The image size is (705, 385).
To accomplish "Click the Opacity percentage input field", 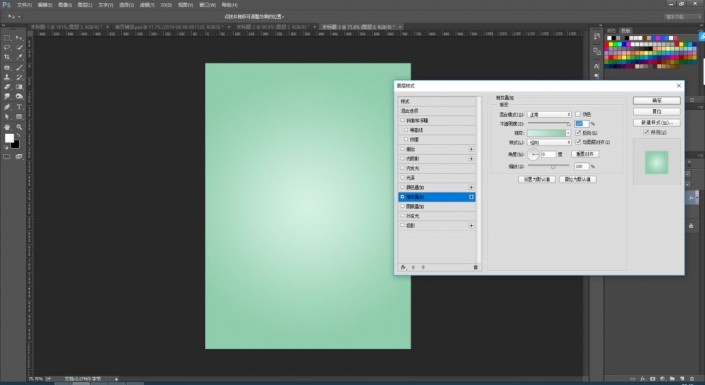I will [582, 123].
